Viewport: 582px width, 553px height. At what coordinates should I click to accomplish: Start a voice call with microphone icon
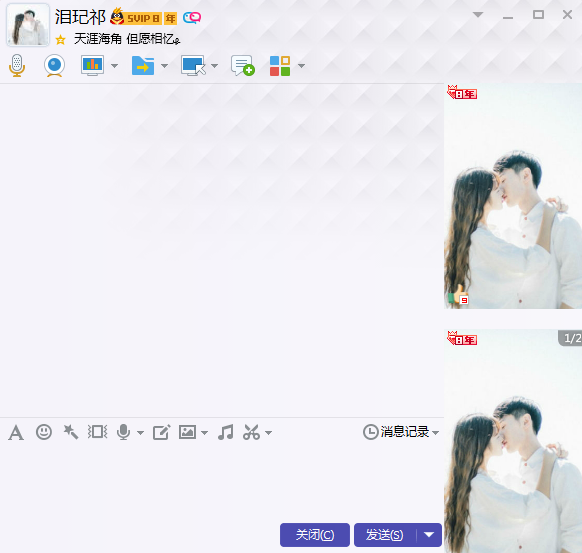17,65
